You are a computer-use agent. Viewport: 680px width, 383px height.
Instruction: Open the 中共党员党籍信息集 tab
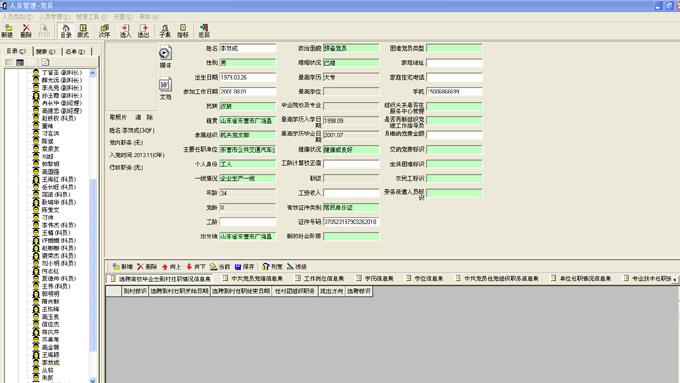[x=253, y=278]
